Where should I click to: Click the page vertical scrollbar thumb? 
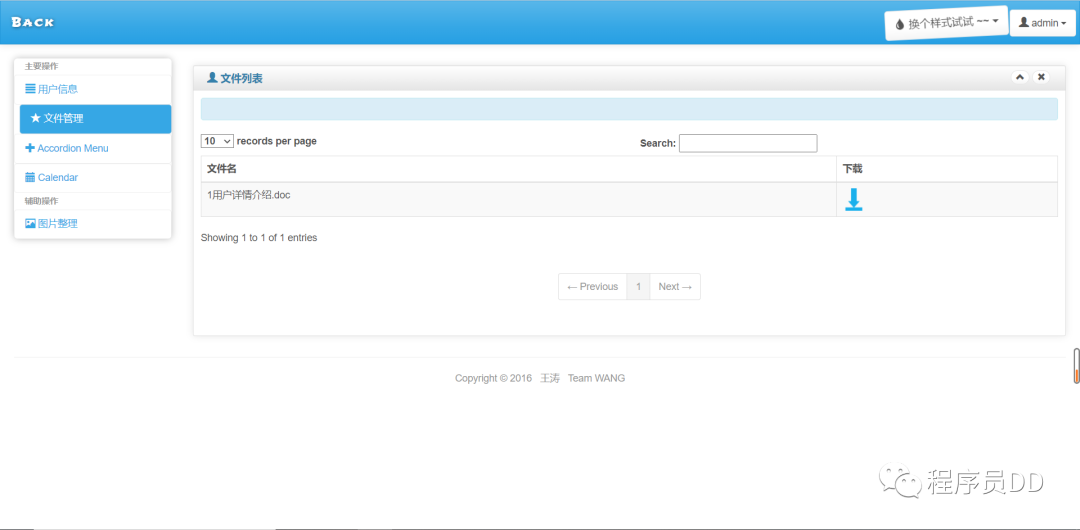1077,366
